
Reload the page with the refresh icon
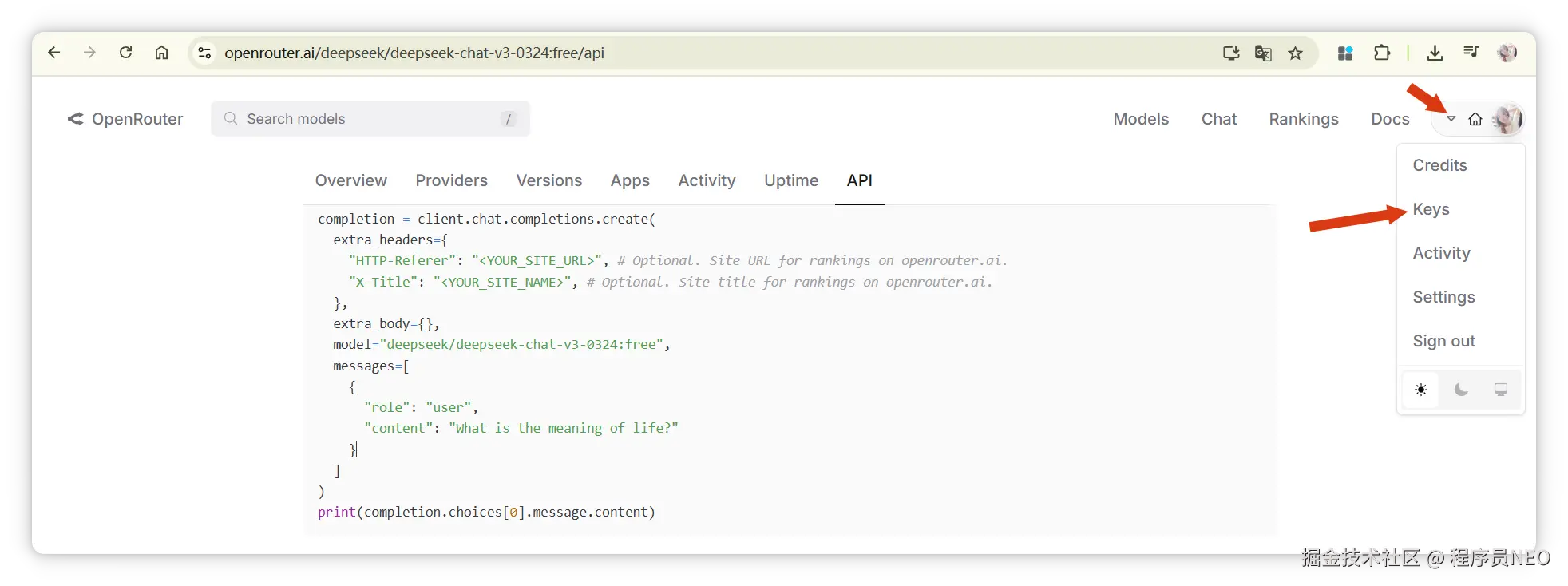[x=125, y=53]
